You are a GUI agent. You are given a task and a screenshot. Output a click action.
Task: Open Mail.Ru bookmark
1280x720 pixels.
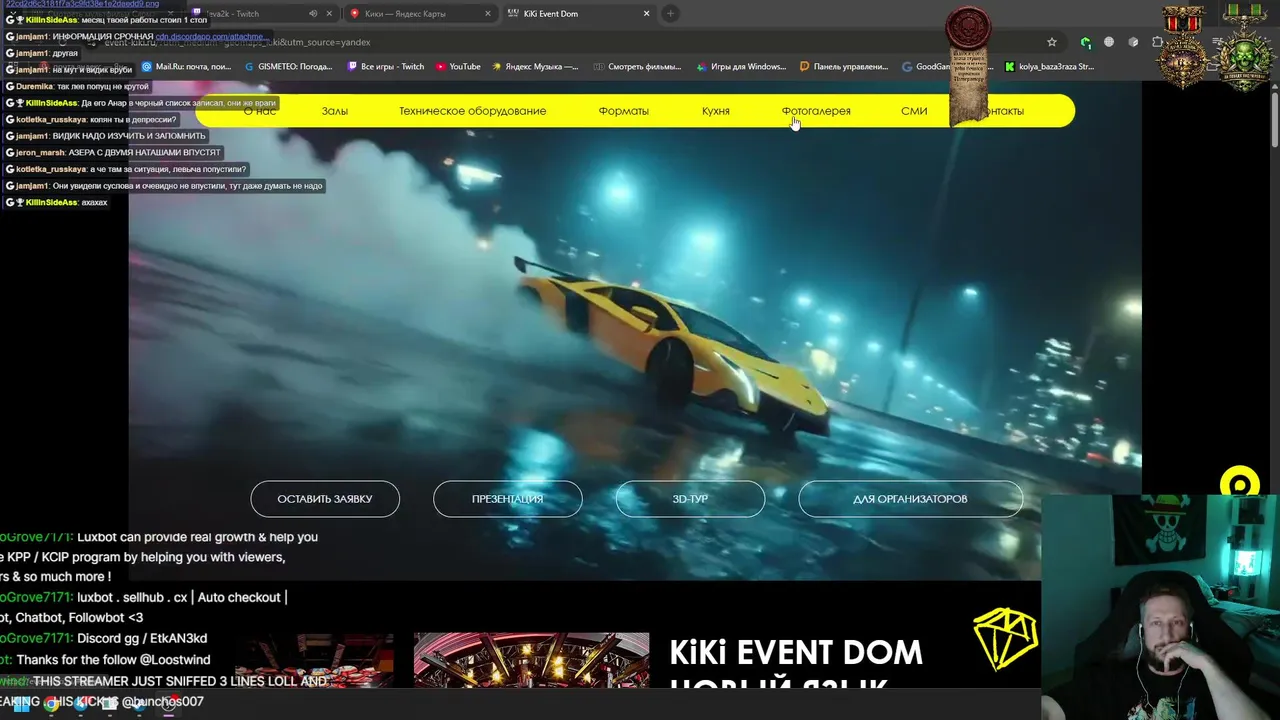pos(187,67)
